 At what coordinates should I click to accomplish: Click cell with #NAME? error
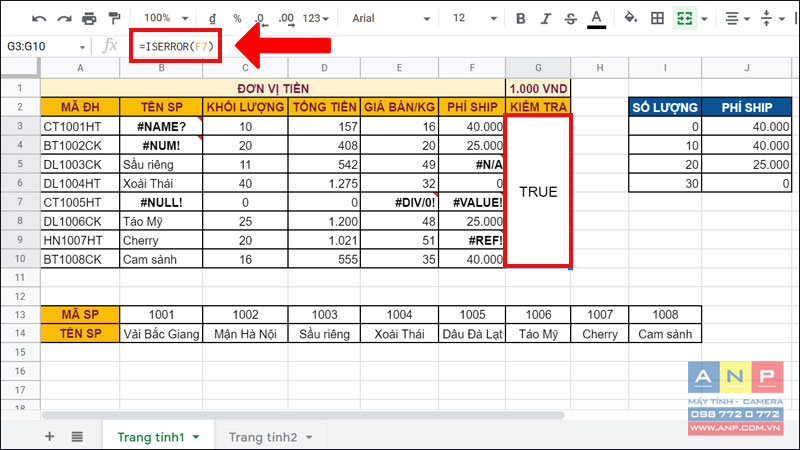coord(161,127)
